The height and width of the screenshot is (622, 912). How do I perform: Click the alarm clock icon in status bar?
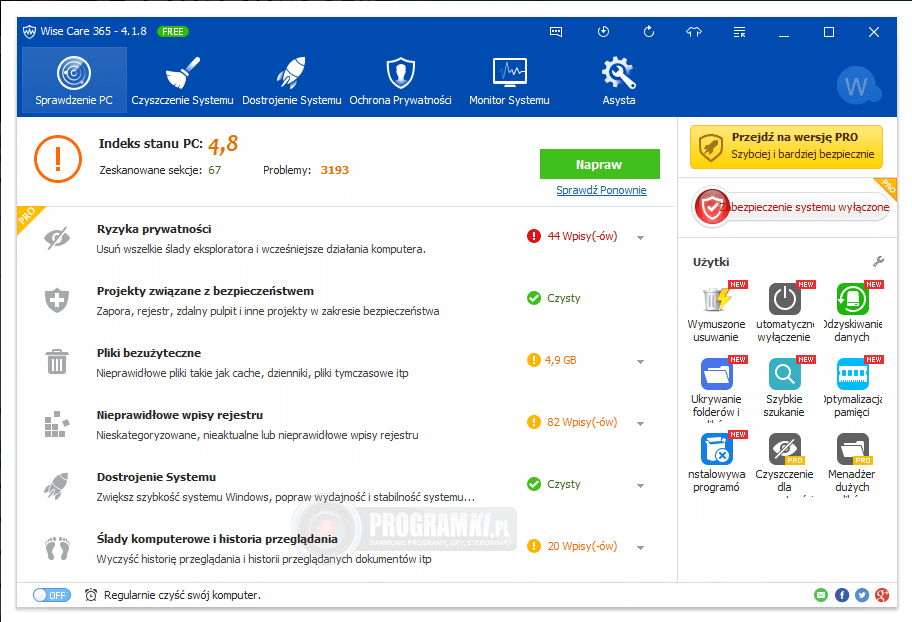pos(91,595)
